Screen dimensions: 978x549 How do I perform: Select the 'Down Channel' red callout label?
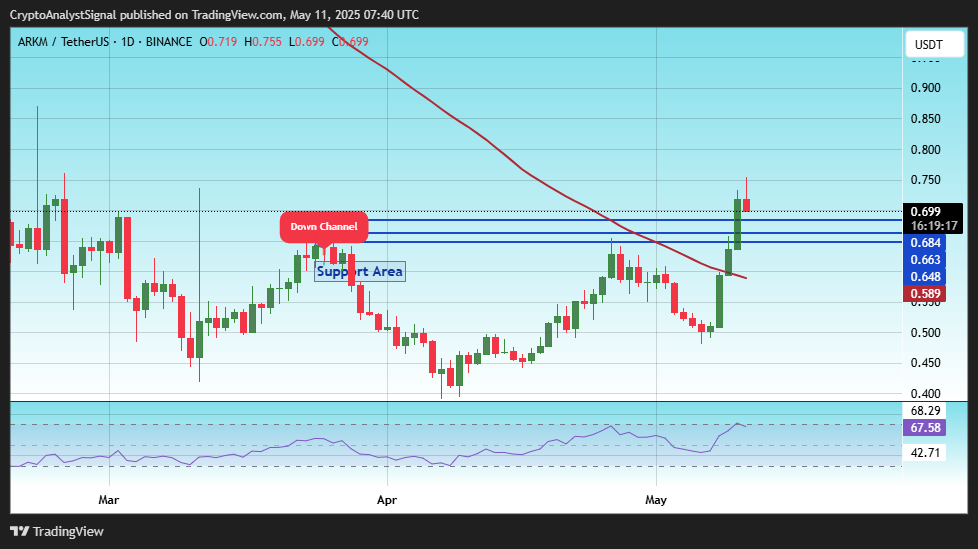(324, 227)
